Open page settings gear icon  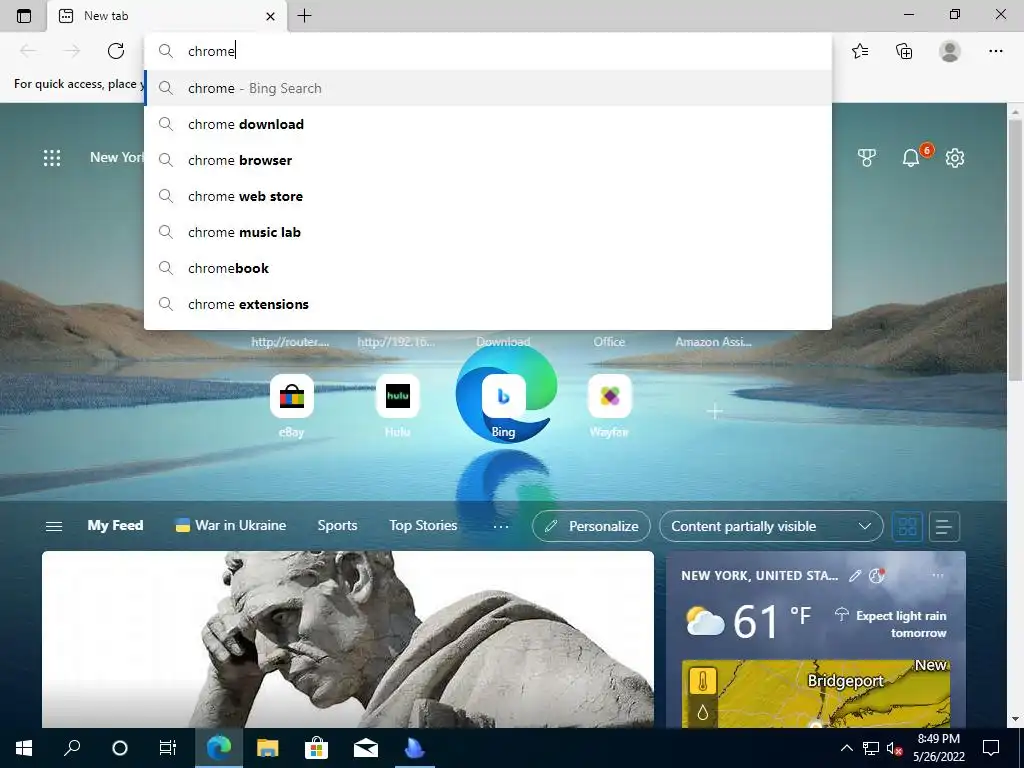click(x=955, y=157)
